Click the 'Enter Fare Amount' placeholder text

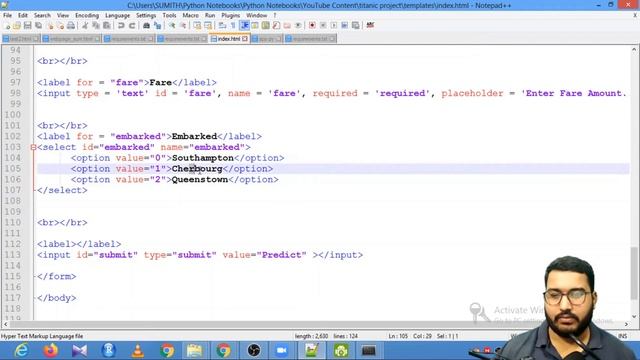(x=573, y=93)
